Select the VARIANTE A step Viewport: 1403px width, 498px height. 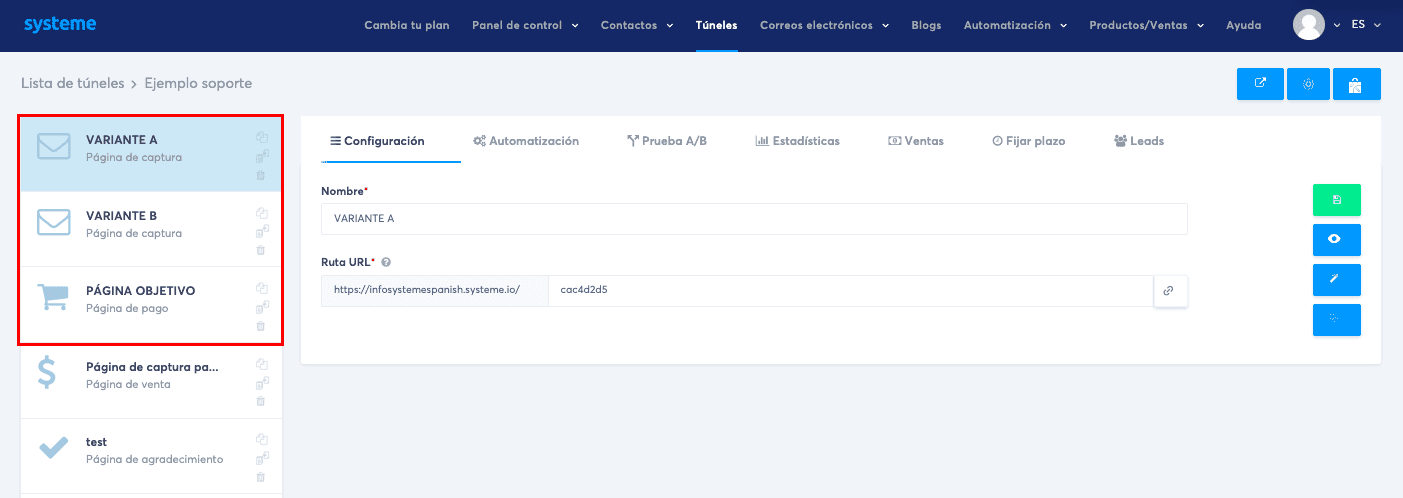coord(151,153)
